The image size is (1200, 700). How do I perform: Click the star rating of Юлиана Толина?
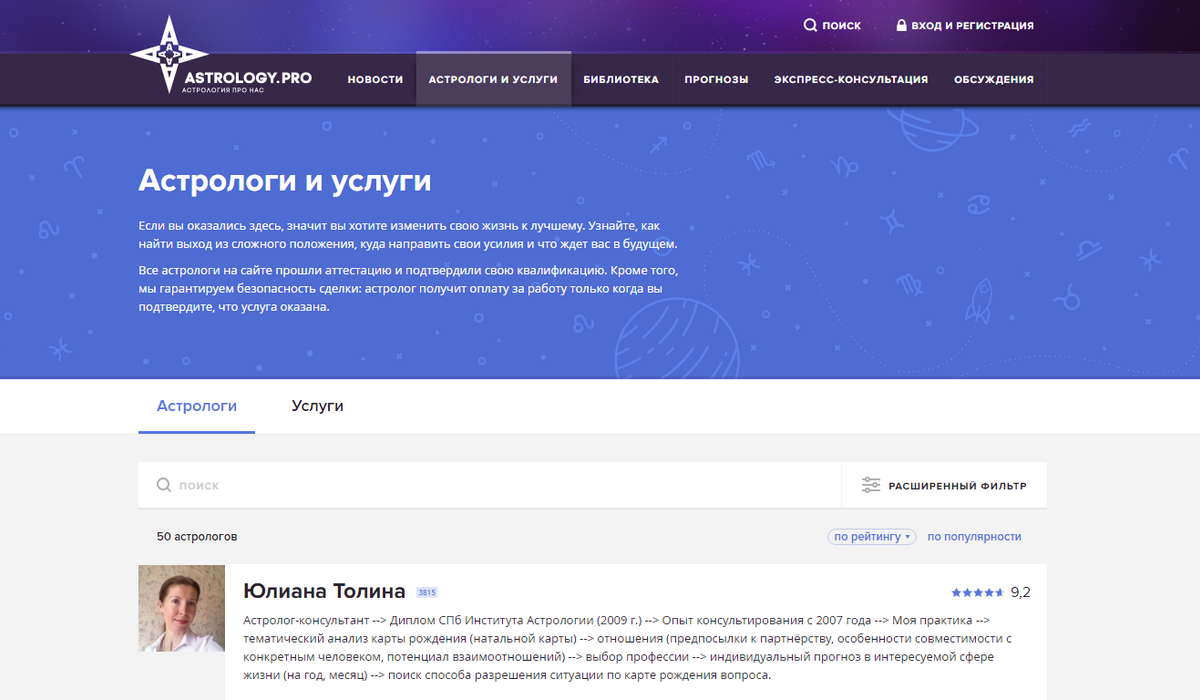click(977, 592)
